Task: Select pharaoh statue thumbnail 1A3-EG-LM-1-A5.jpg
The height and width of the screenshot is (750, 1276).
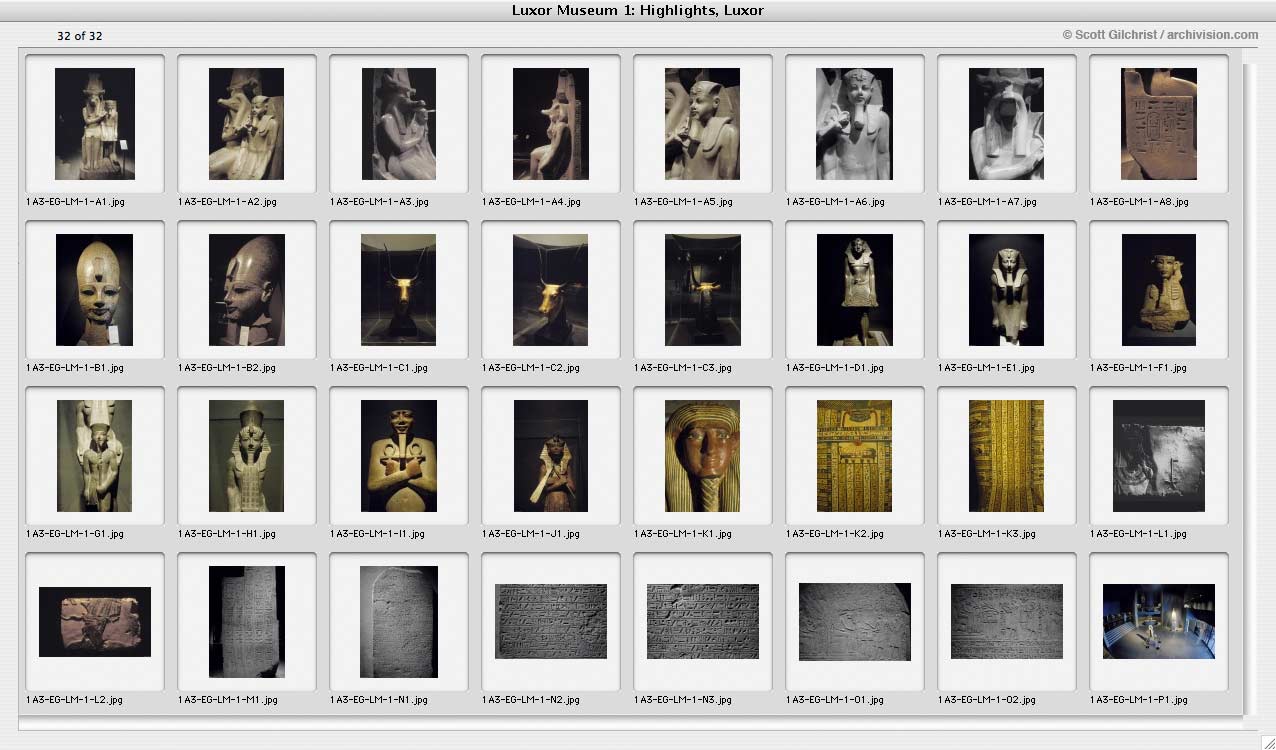Action: (703, 124)
